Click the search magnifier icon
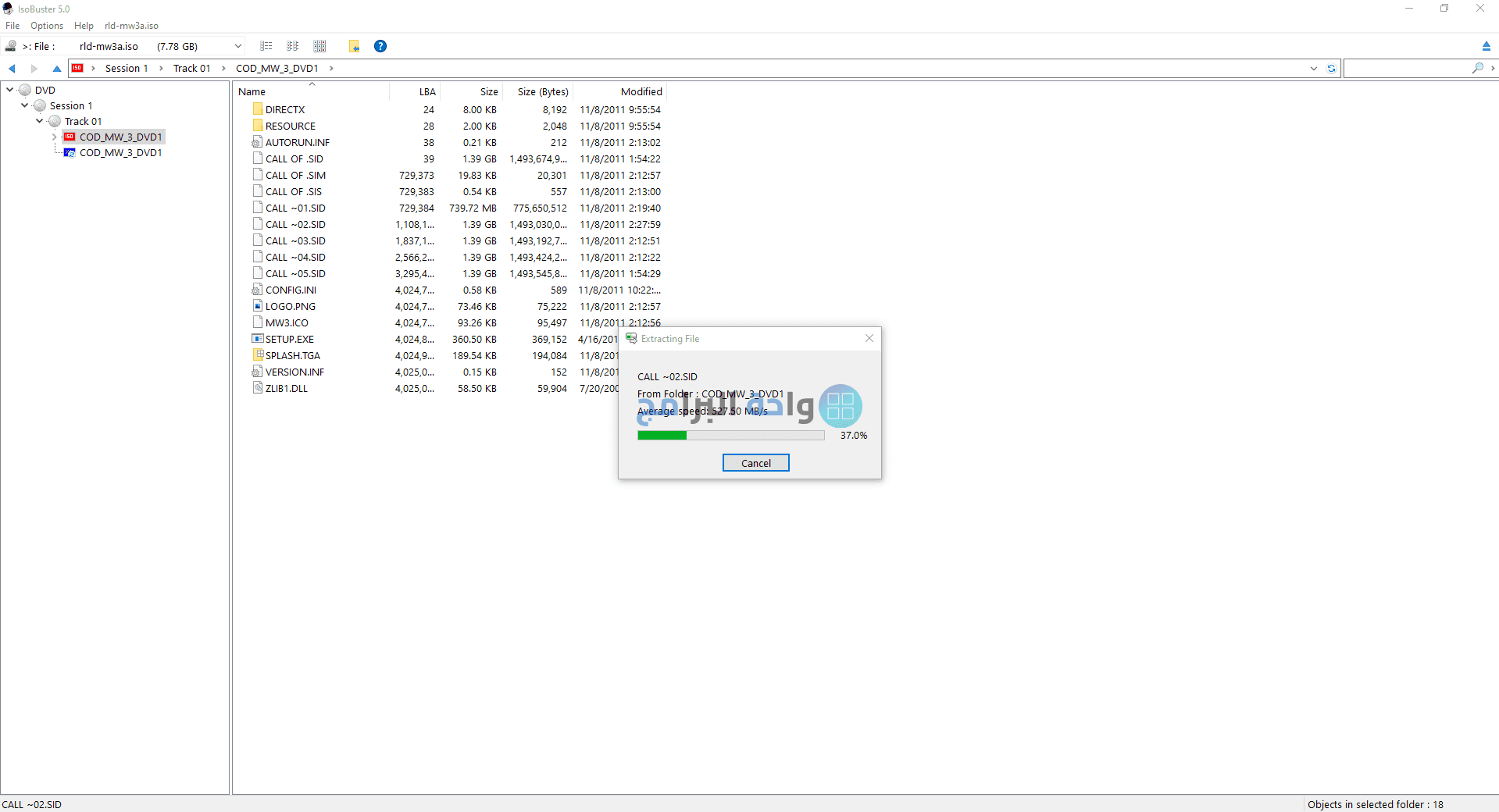This screenshot has width=1499, height=812. pos(1477,69)
